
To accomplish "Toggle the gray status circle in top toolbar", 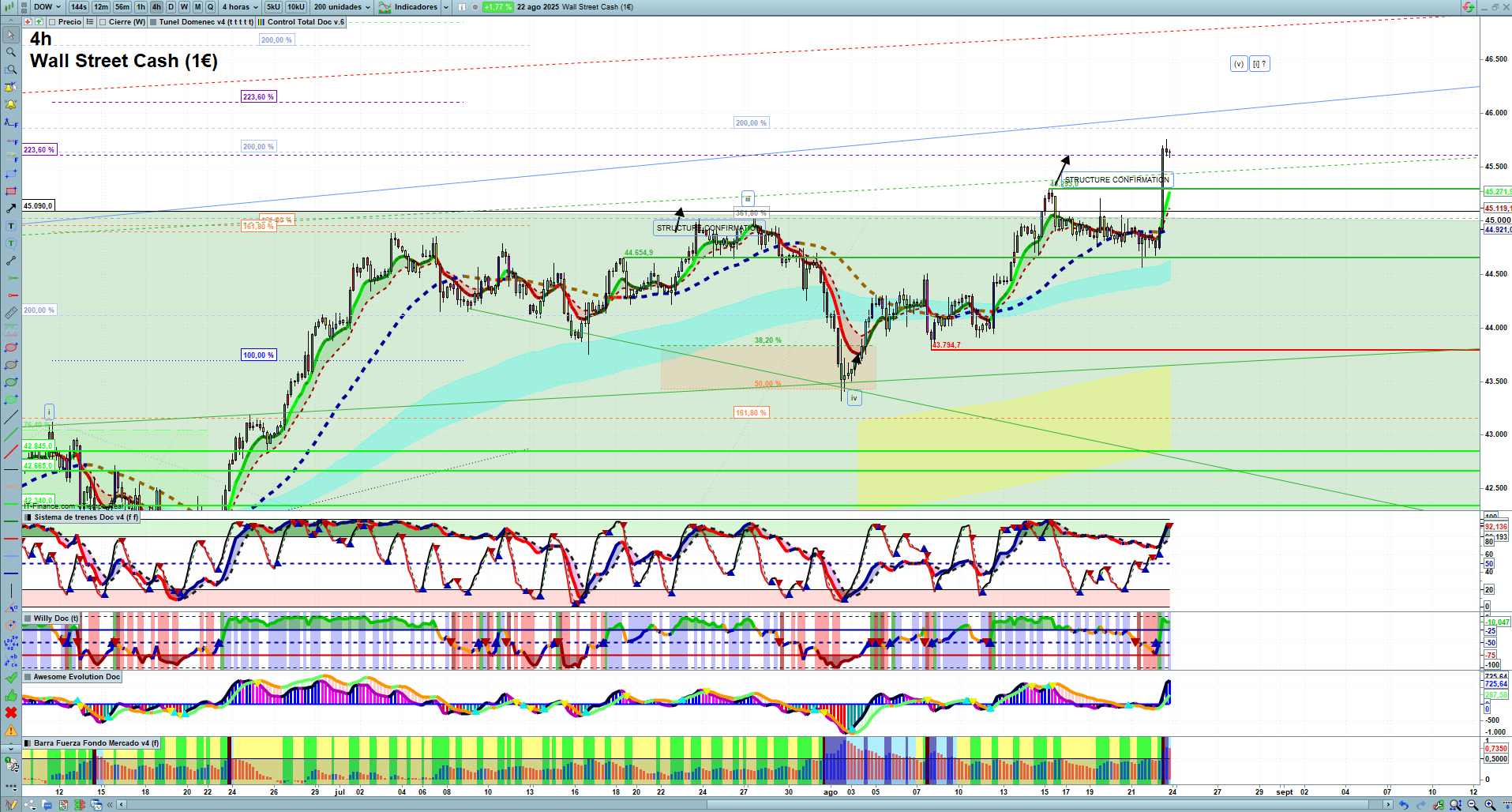I will click(x=475, y=7).
